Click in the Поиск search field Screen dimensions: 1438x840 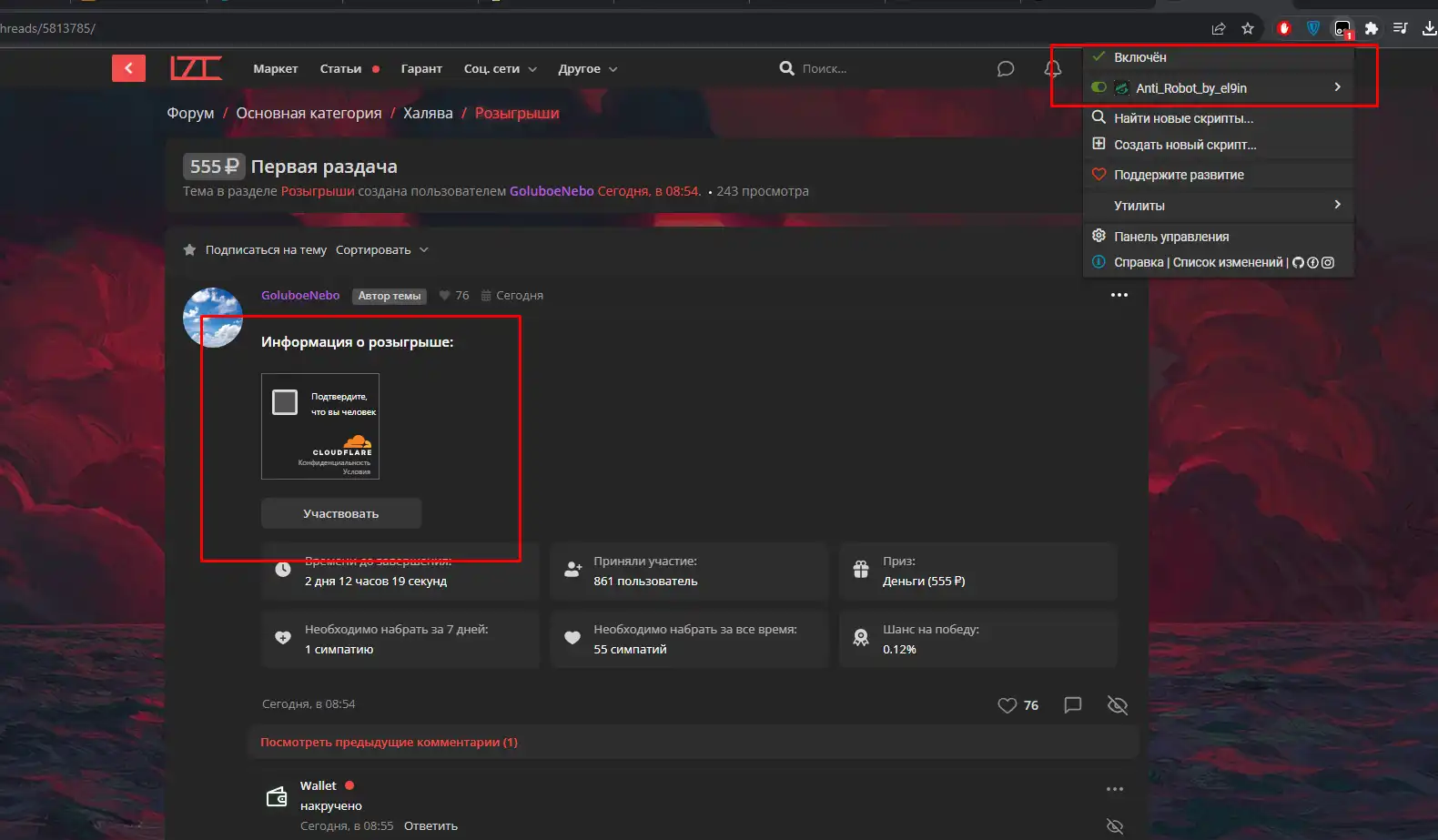pos(874,69)
